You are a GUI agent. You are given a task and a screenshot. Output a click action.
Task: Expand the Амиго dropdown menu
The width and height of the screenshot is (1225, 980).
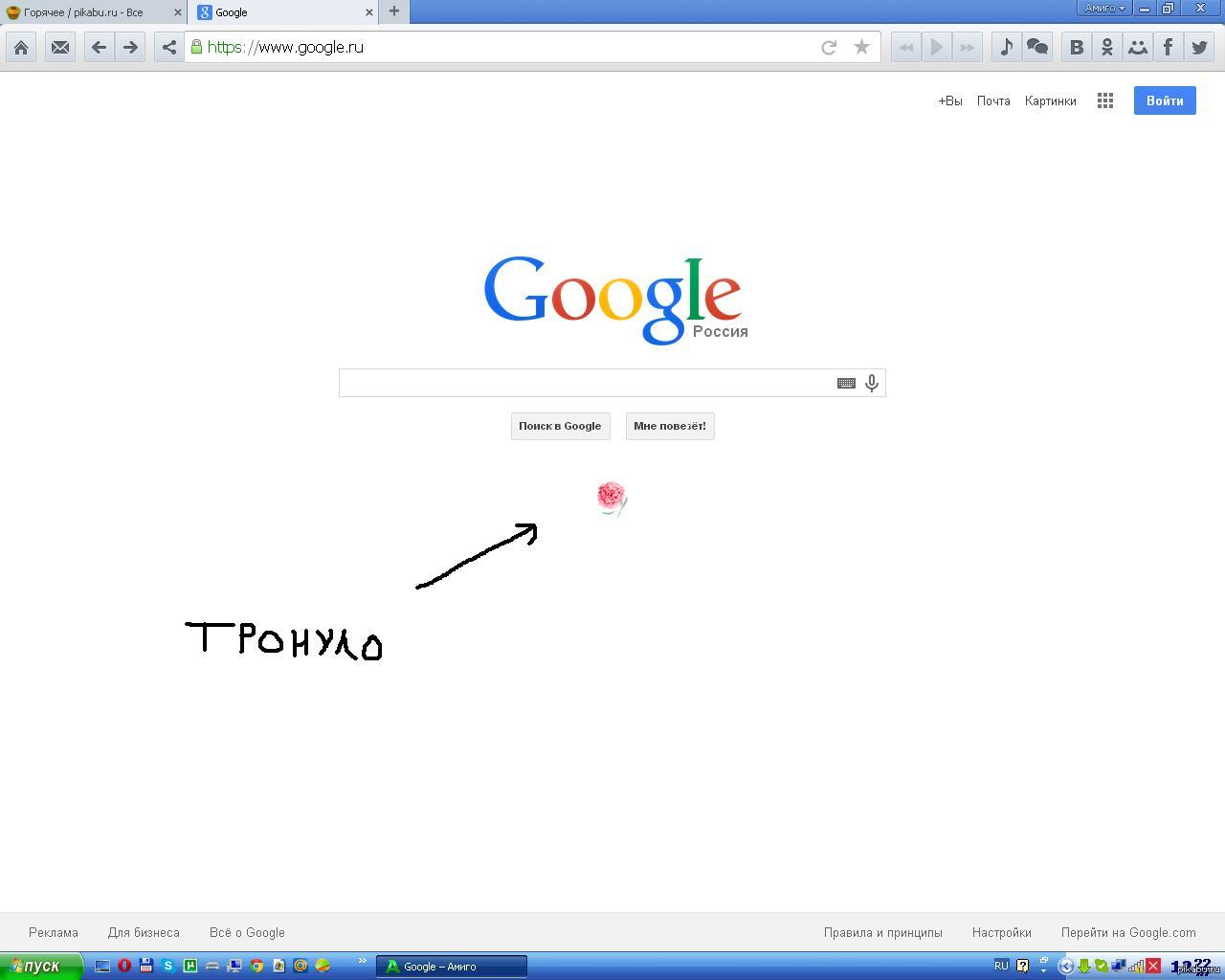click(1104, 8)
